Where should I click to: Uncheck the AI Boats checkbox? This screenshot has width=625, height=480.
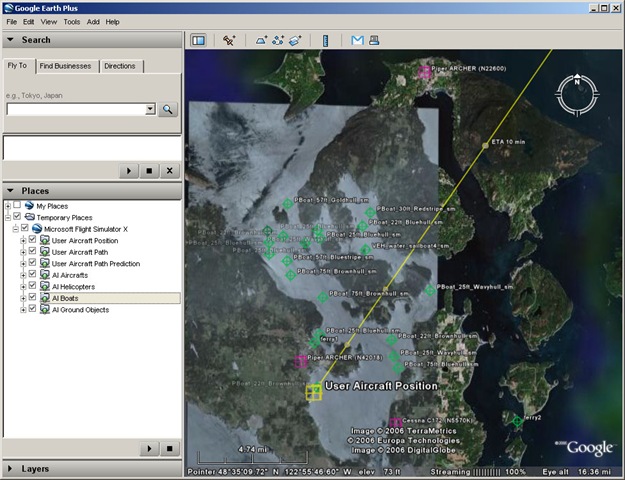pos(32,297)
